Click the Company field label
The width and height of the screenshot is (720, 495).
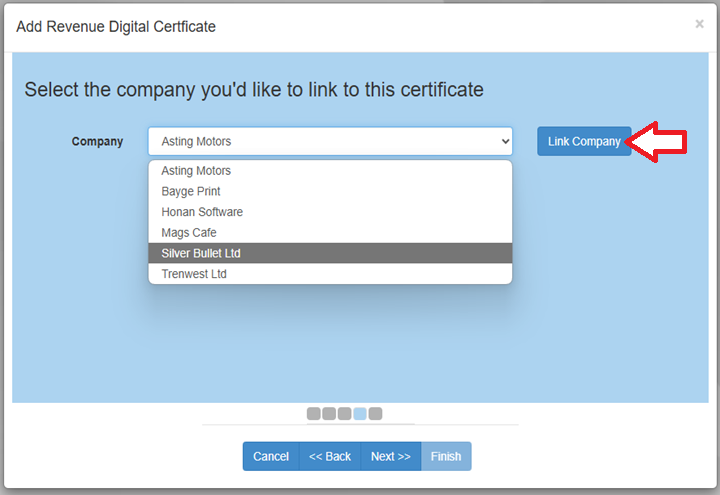(x=97, y=142)
